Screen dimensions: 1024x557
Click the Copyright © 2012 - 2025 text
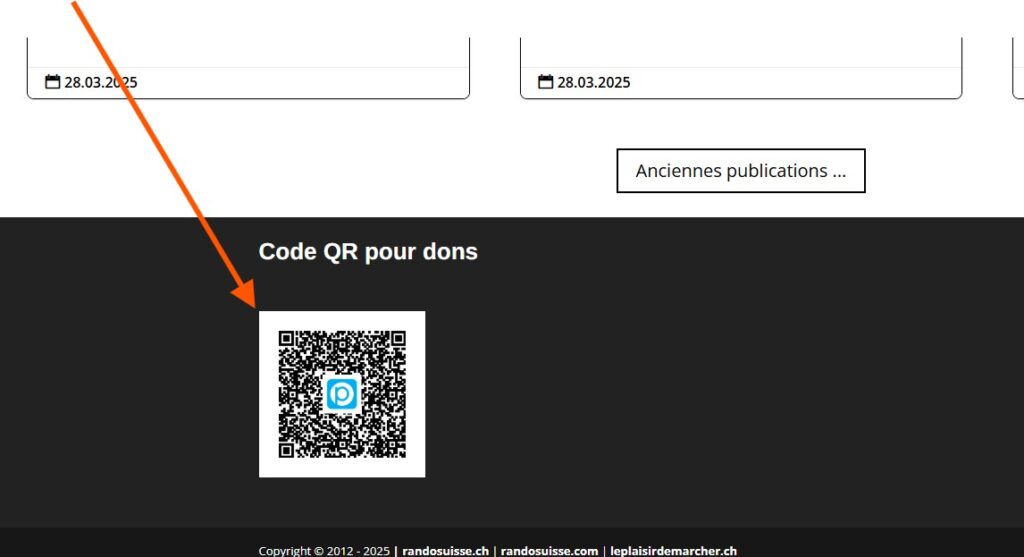[x=324, y=550]
